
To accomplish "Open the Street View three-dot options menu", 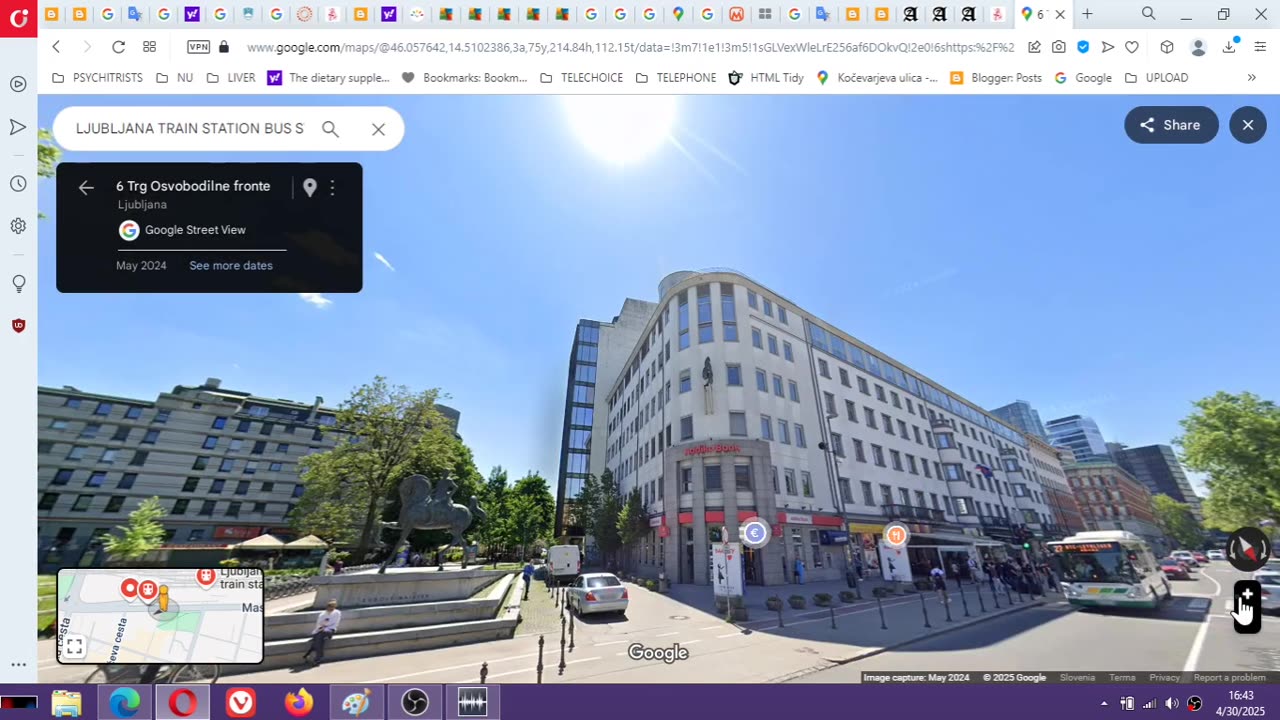I will tap(332, 187).
